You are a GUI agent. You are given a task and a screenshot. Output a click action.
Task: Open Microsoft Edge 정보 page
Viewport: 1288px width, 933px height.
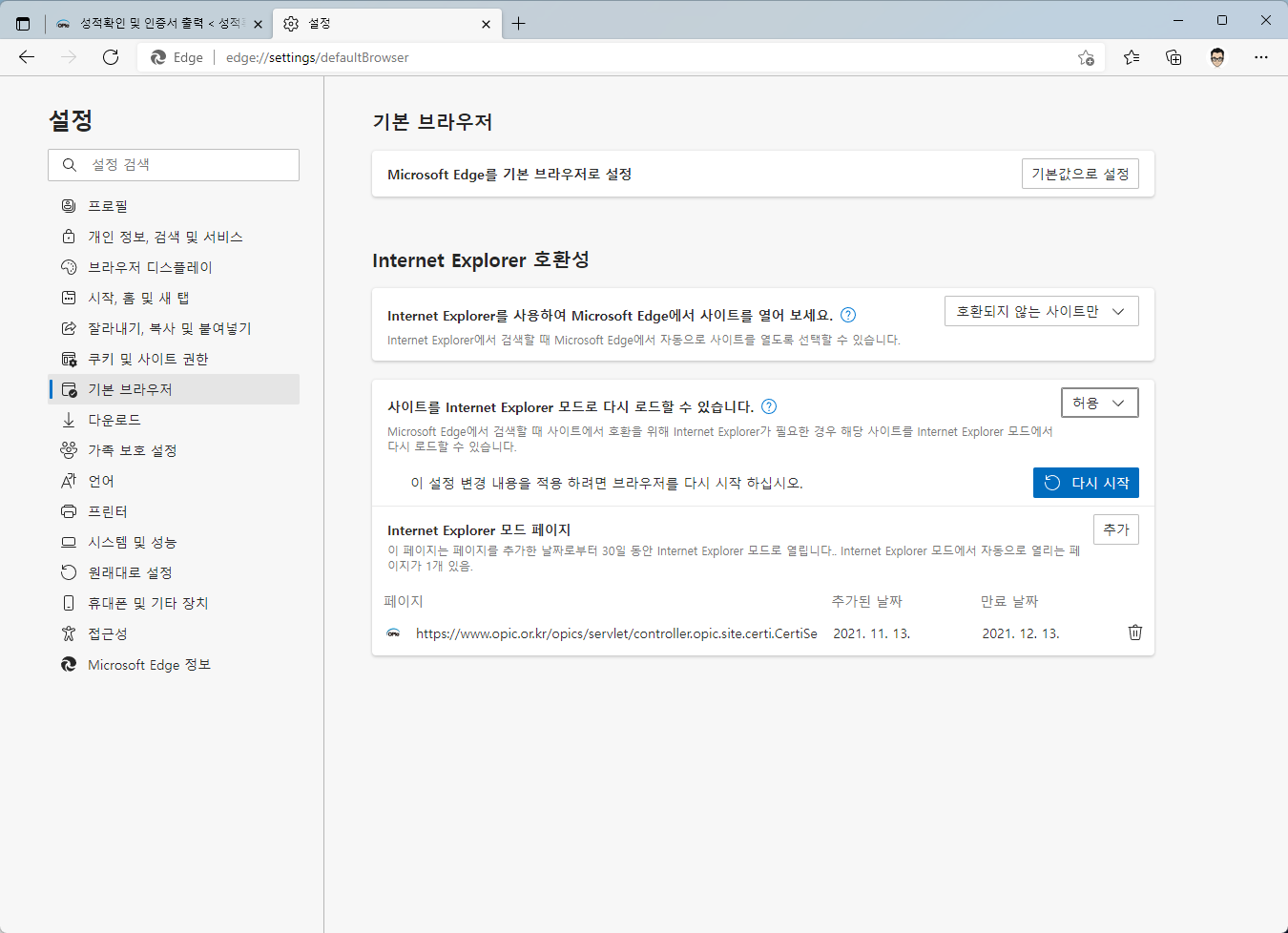(174, 664)
